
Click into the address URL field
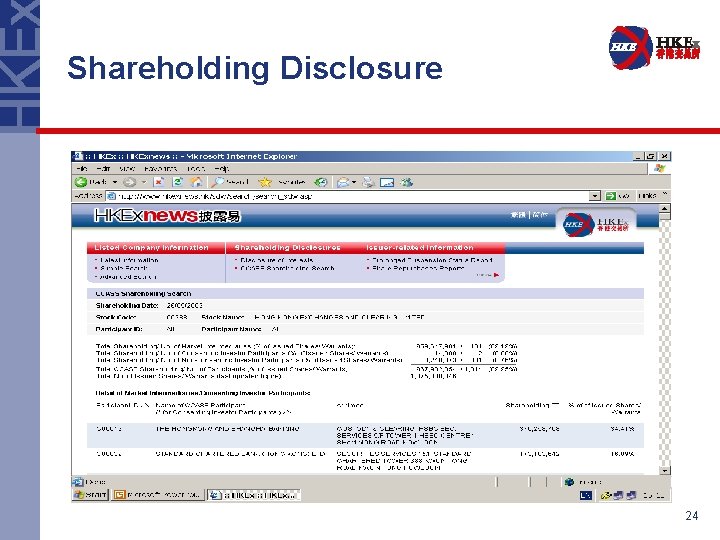[348, 196]
